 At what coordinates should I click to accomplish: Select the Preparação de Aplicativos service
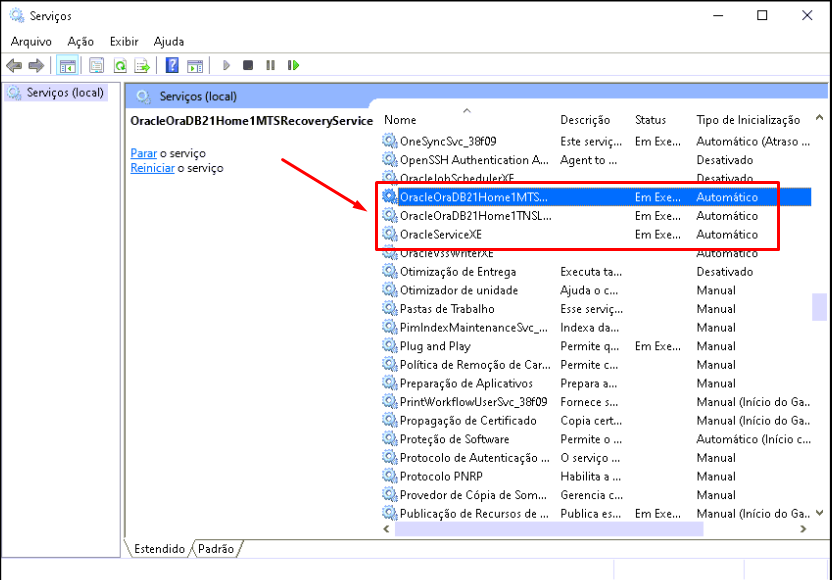click(596, 383)
